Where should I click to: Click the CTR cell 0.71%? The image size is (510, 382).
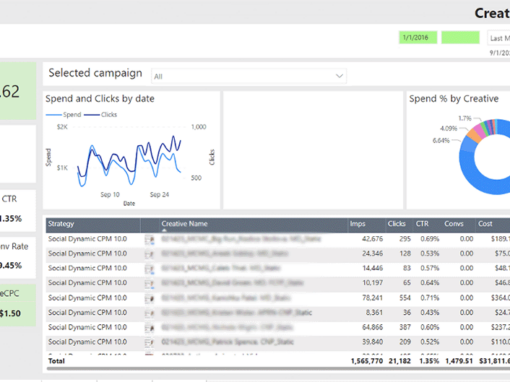click(430, 298)
